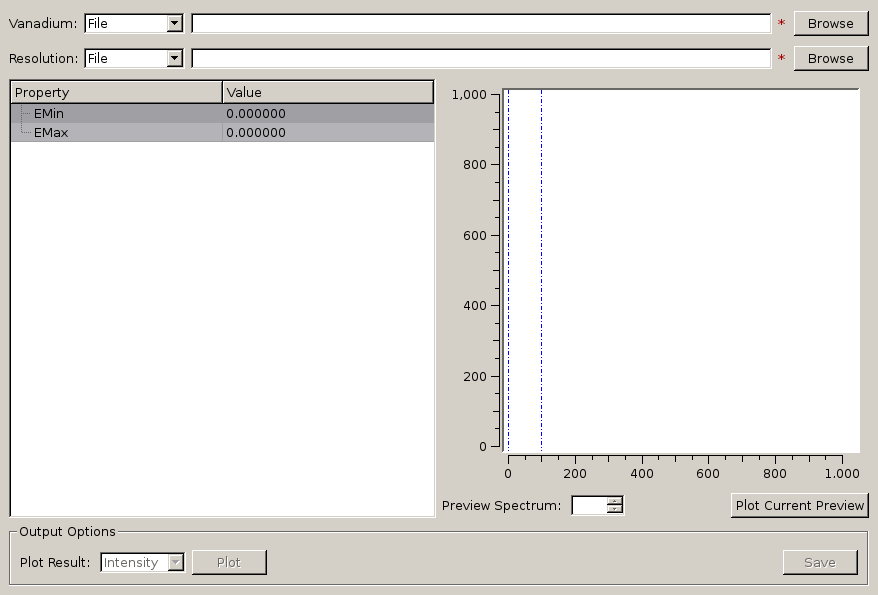This screenshot has width=878, height=595.
Task: Open the Vanadium source type dropdown
Action: click(x=134, y=23)
